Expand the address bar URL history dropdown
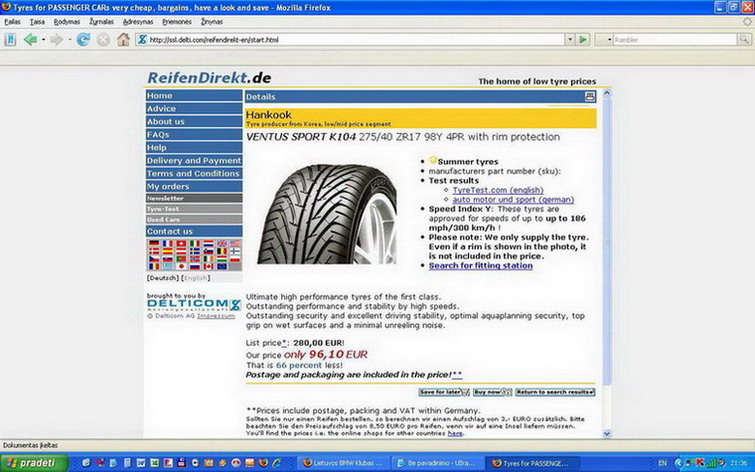 click(570, 39)
